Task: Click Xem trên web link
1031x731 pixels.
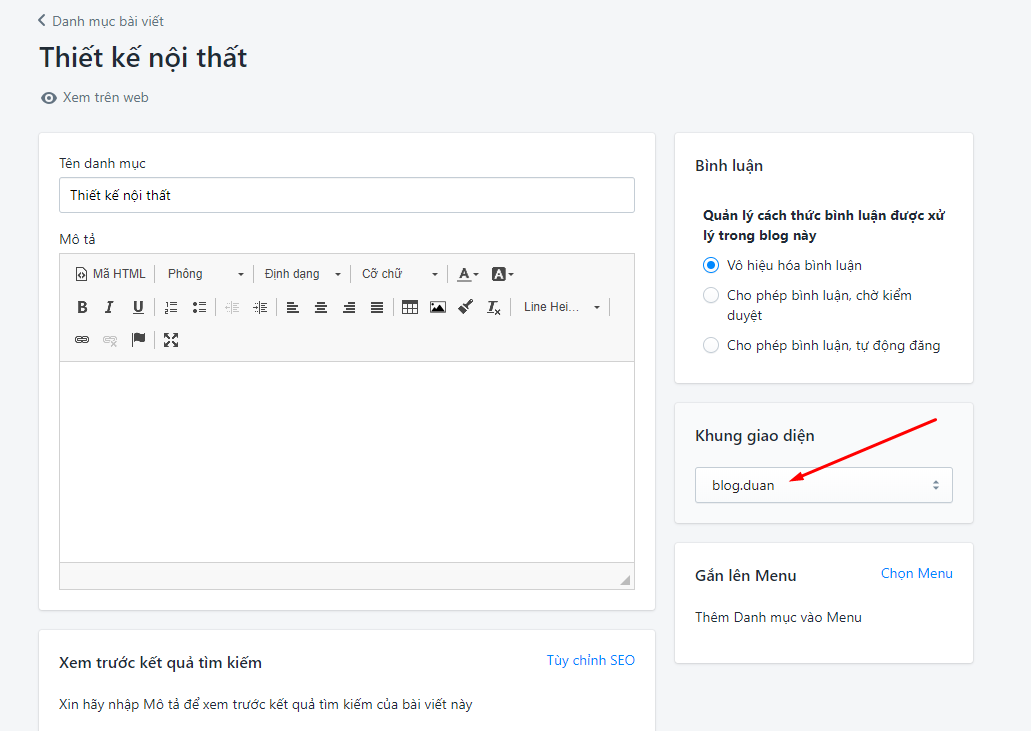Action: coord(95,97)
